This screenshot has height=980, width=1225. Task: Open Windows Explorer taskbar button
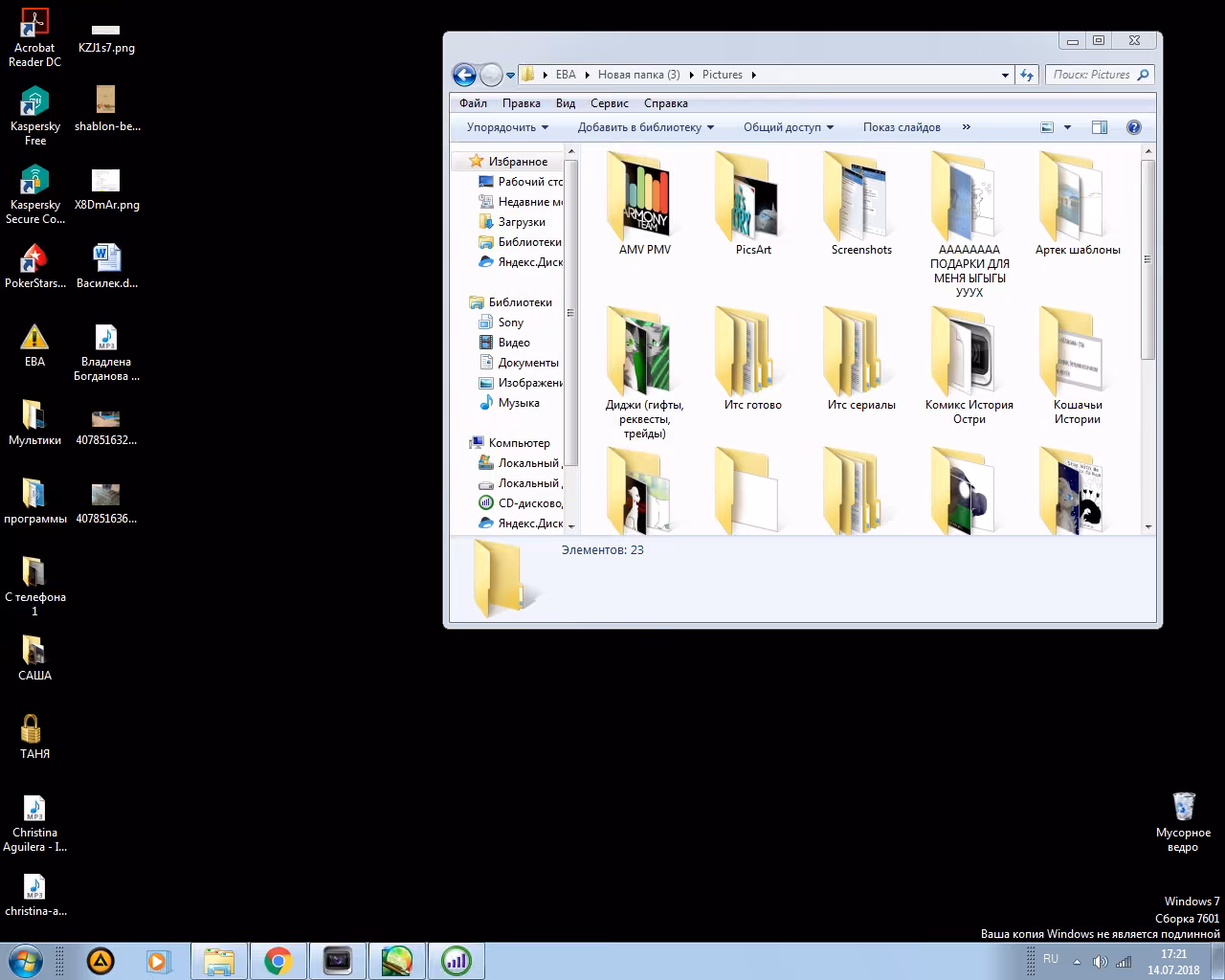[219, 961]
